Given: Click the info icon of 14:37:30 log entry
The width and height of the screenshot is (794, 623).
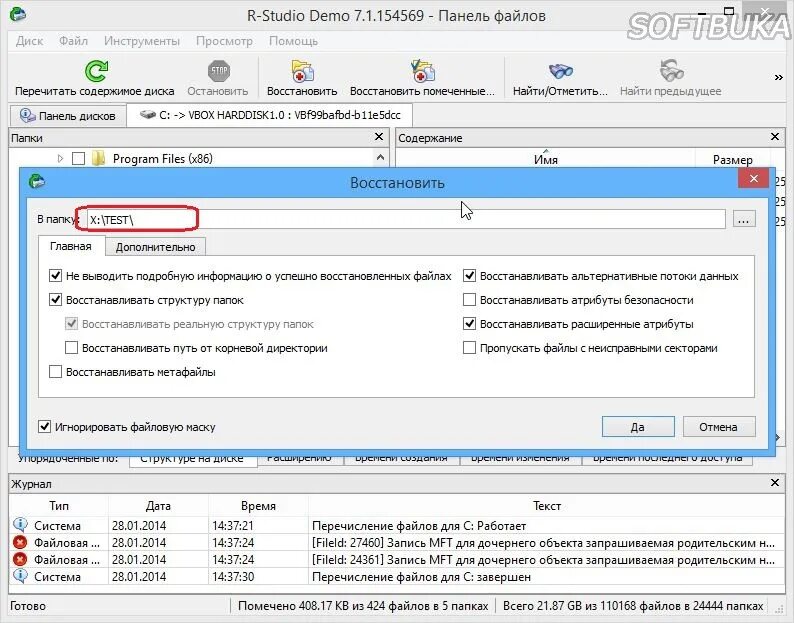Looking at the screenshot, I should pyautogui.click(x=20, y=576).
